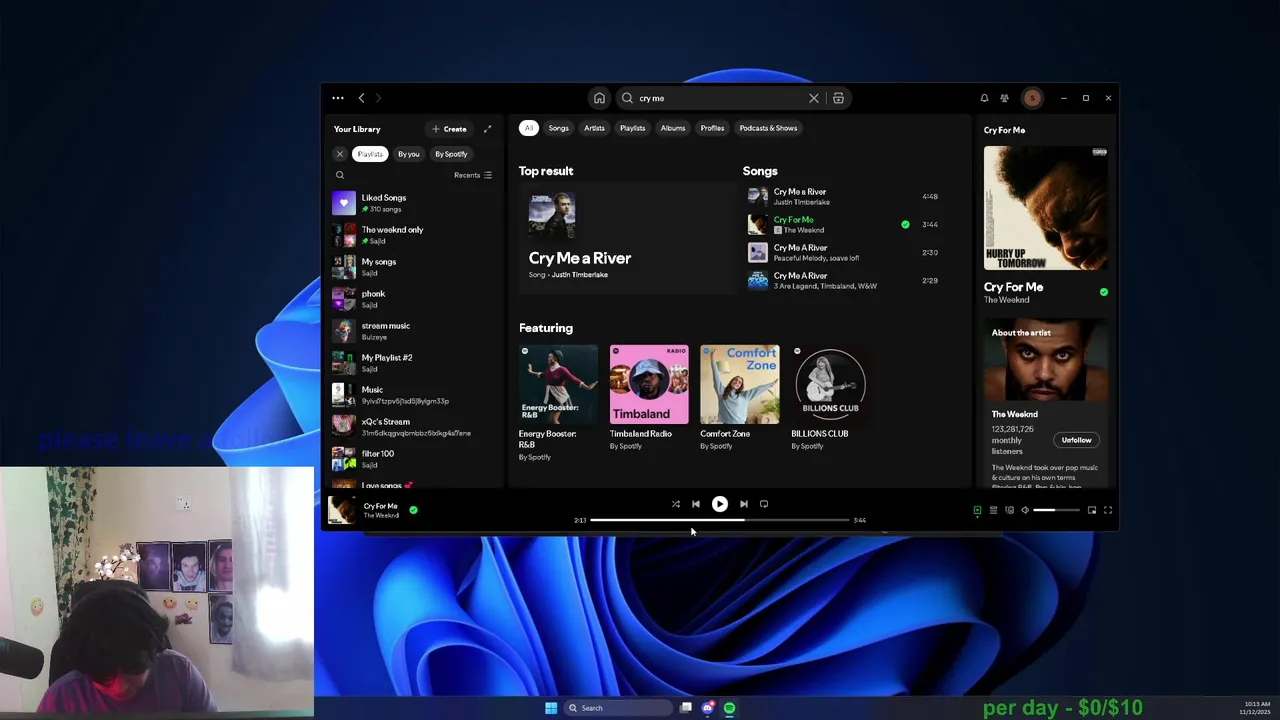The width and height of the screenshot is (1280, 720).
Task: Open the notifications bell
Action: point(984,98)
